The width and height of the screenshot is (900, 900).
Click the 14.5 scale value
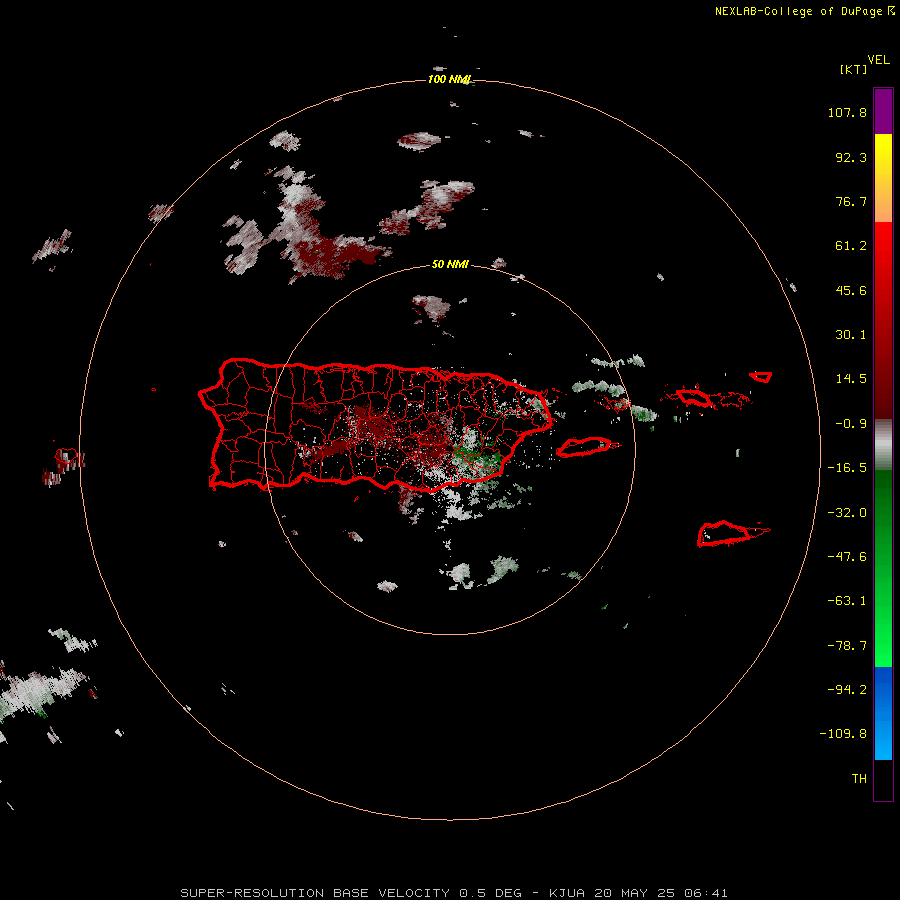pyautogui.click(x=851, y=379)
